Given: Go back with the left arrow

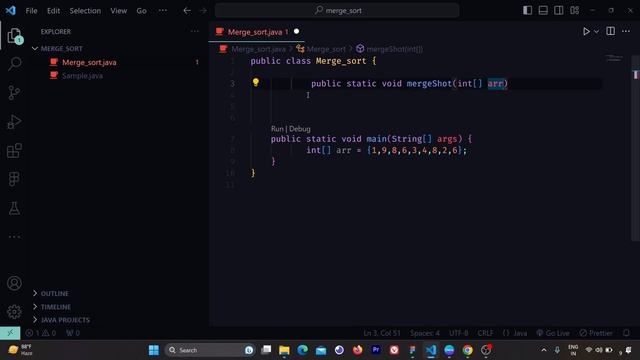Looking at the screenshot, I should pyautogui.click(x=187, y=11).
